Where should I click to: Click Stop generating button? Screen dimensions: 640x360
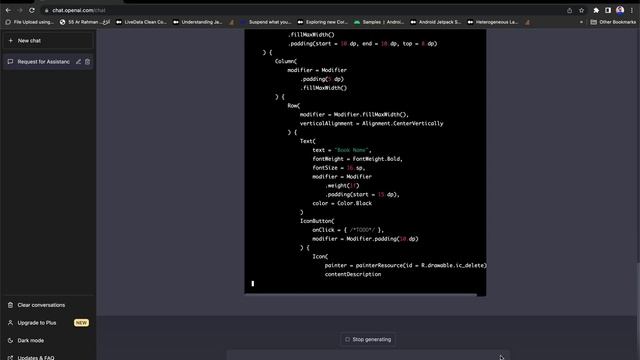pyautogui.click(x=368, y=339)
